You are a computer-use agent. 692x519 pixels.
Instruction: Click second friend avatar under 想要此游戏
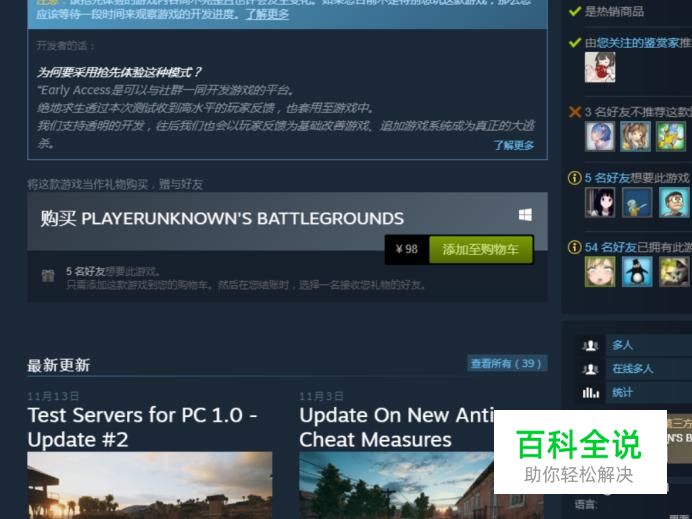click(x=637, y=202)
